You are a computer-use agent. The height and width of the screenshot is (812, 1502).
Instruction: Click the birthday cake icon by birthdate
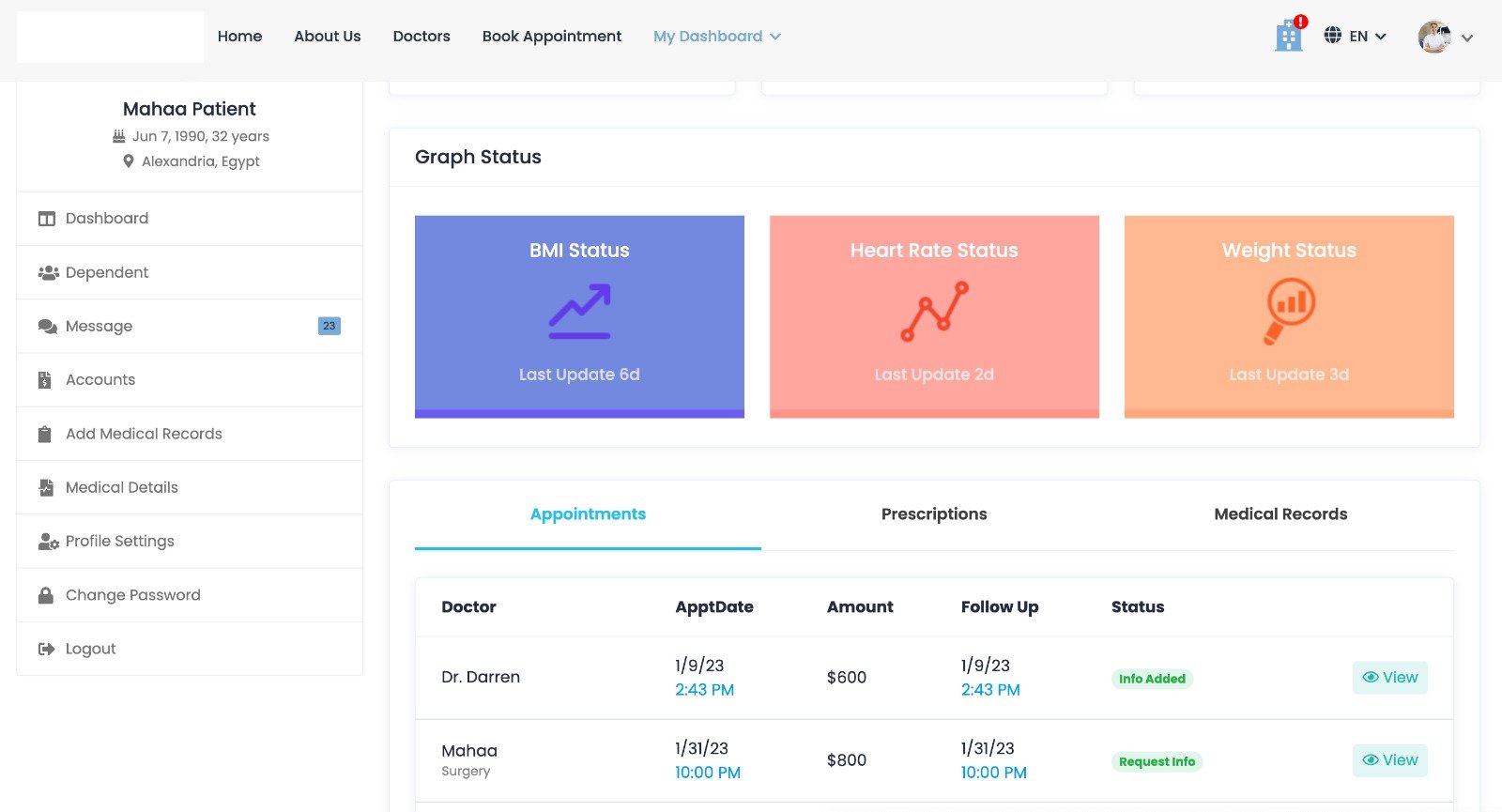click(x=118, y=136)
